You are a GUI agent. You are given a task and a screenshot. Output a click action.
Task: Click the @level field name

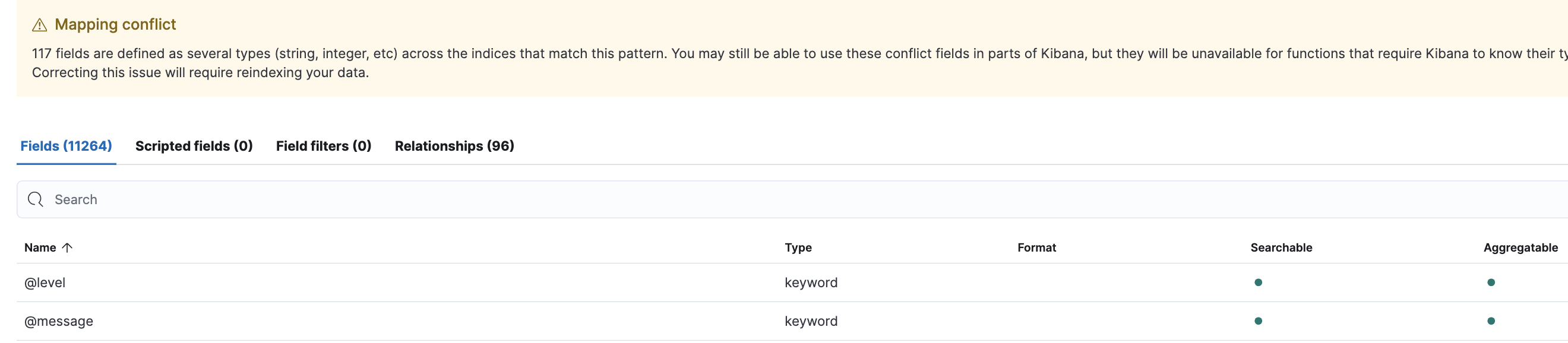click(45, 282)
